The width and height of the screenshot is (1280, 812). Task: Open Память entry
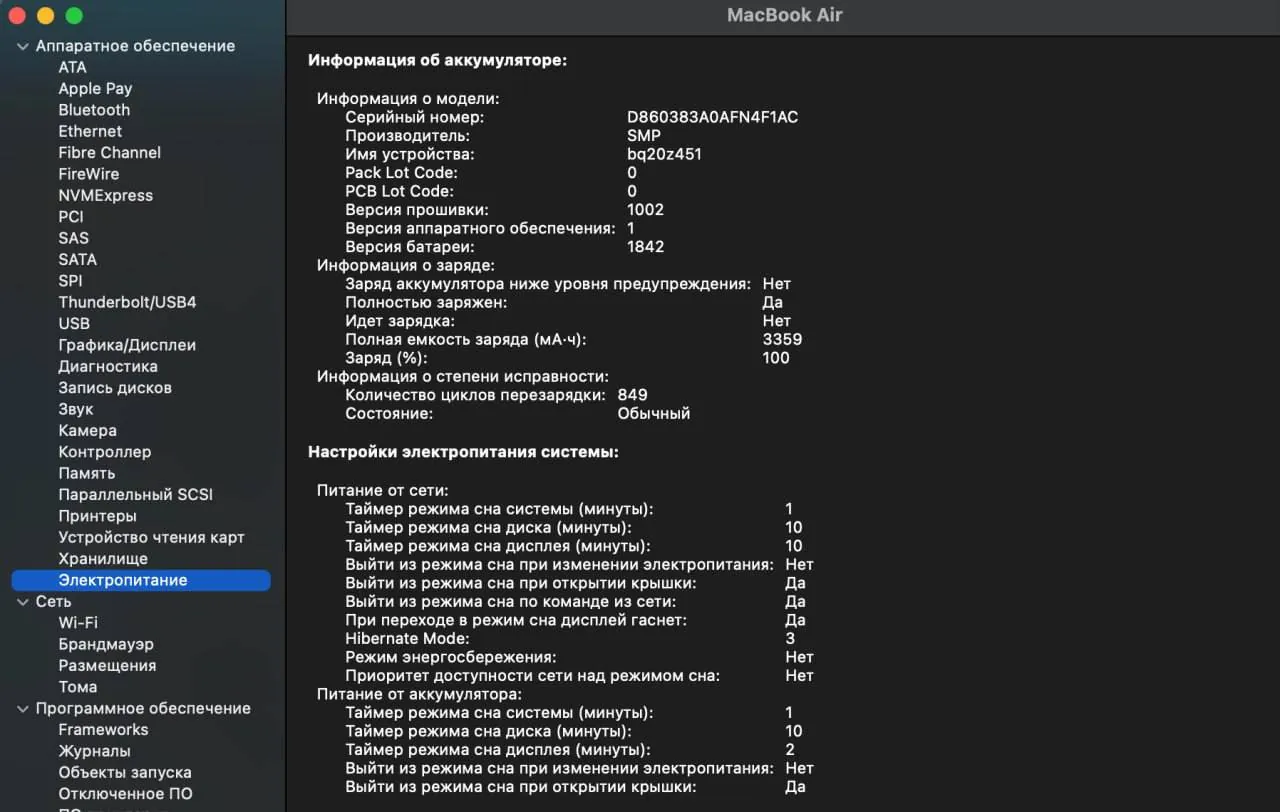click(86, 473)
